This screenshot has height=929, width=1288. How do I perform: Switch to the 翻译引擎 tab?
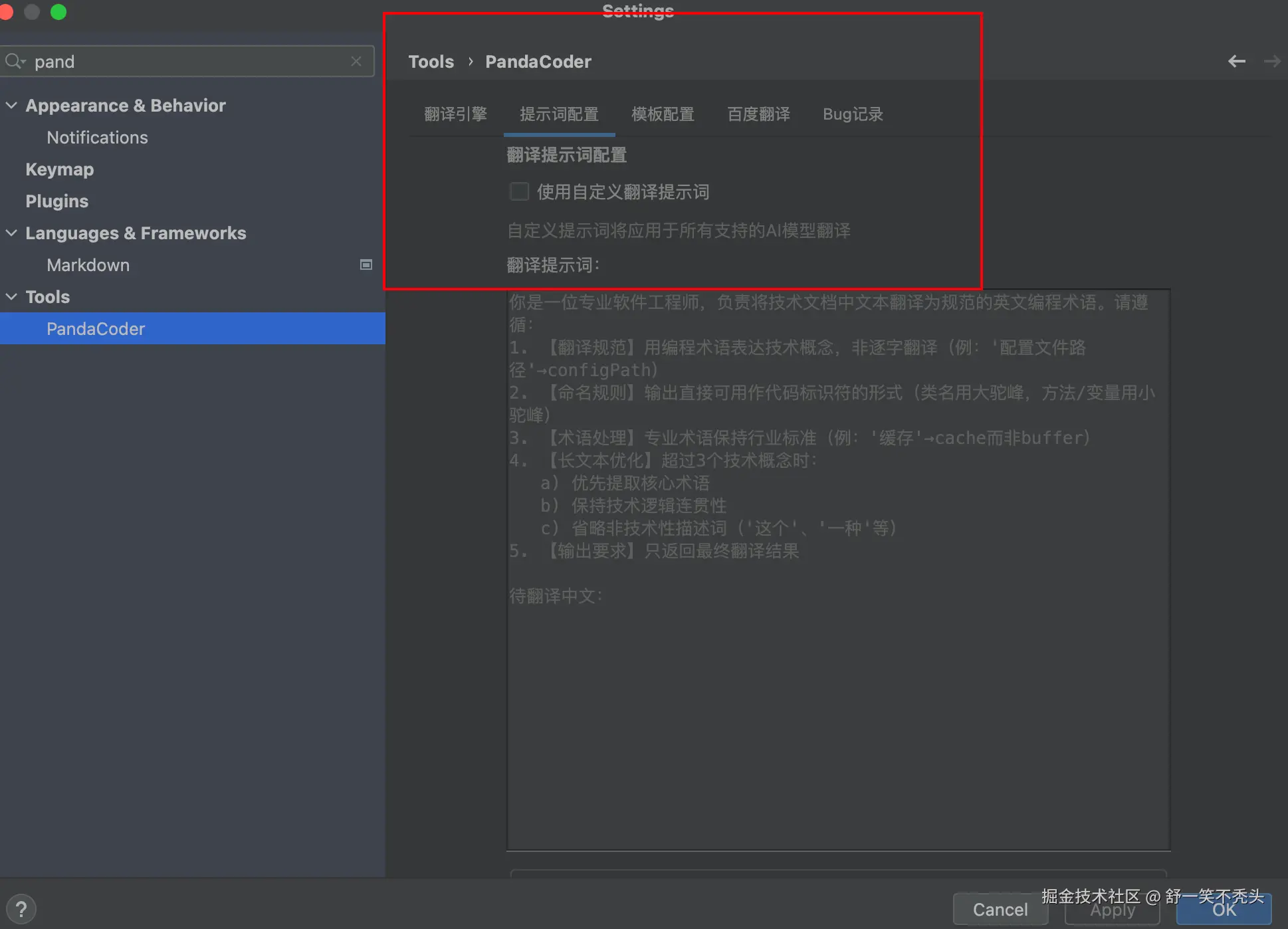coord(455,114)
